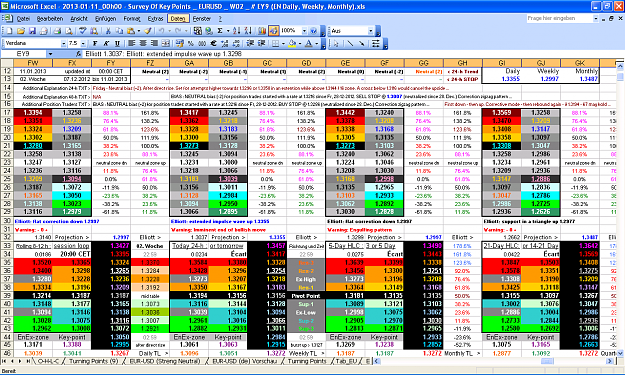This screenshot has height=375, width=625.
Task: Sort ascending using the A-Z icon
Action: pyautogui.click(x=236, y=31)
